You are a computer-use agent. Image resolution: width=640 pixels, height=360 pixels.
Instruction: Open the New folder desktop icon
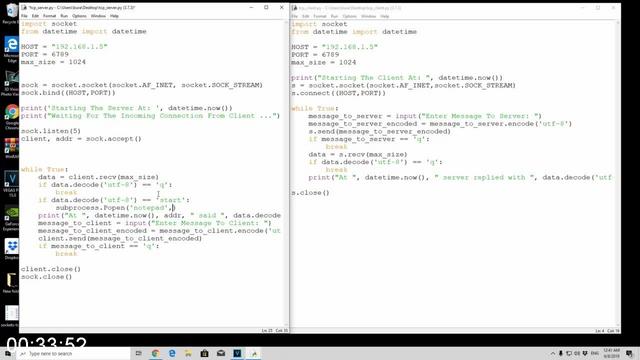coord(11,283)
